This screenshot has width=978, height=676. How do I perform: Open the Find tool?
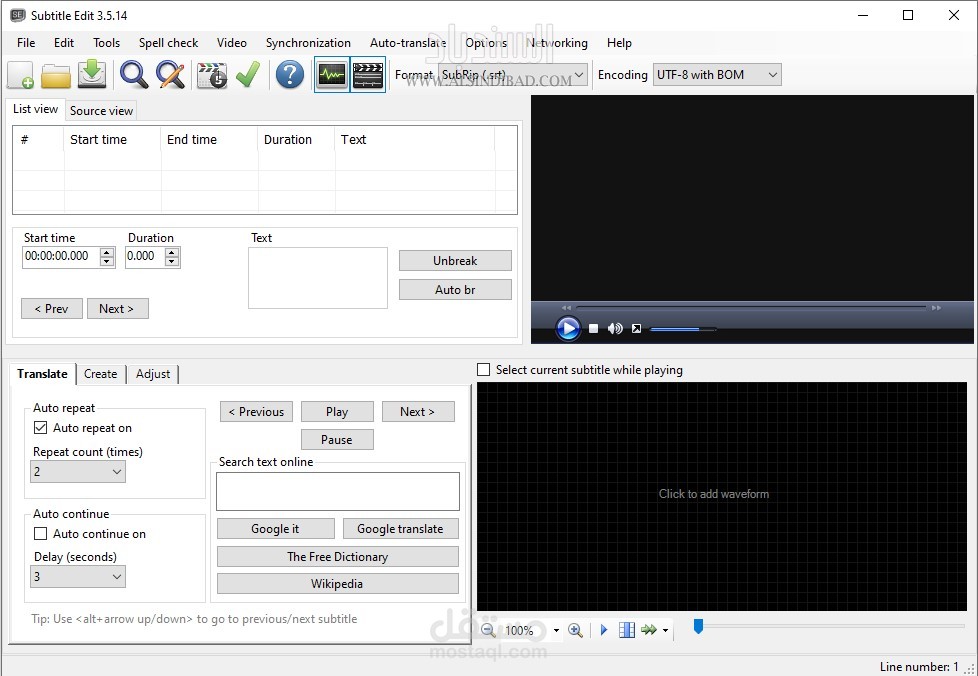[131, 75]
